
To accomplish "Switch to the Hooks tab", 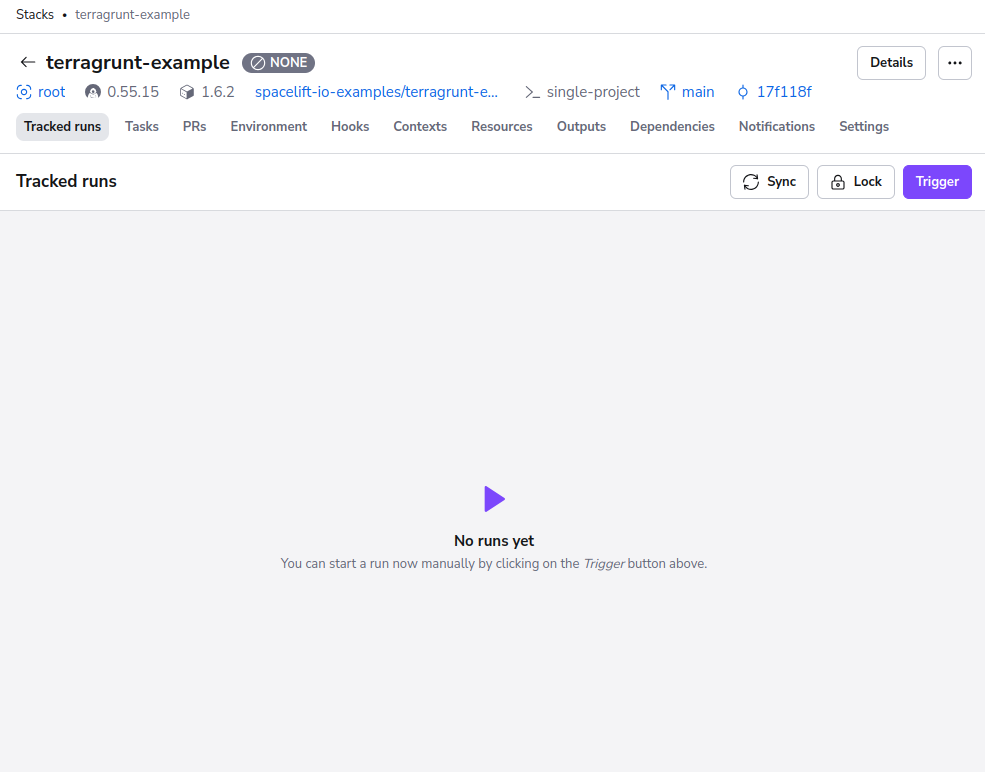I will pos(349,126).
